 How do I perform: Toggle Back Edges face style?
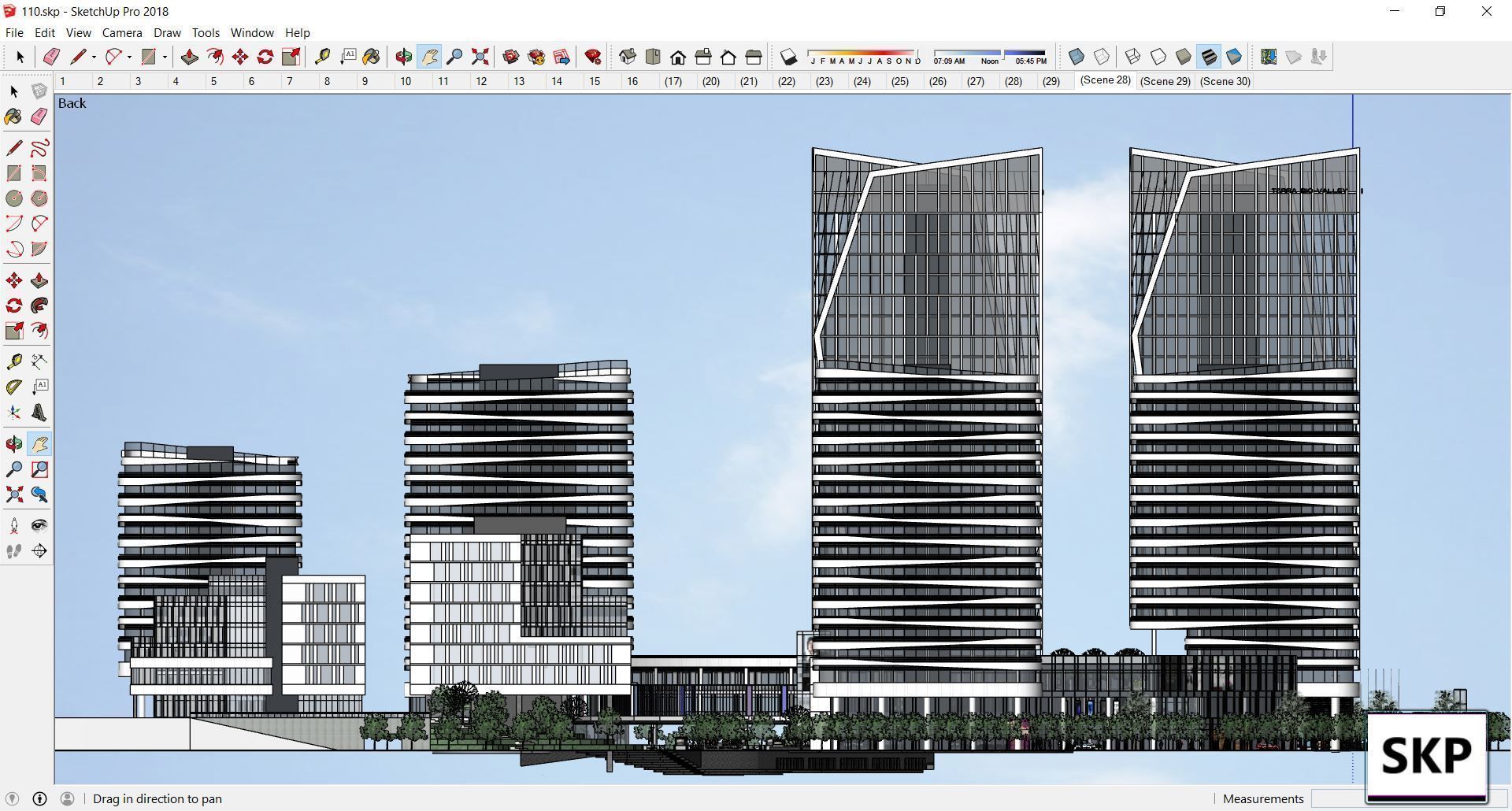(x=1102, y=57)
